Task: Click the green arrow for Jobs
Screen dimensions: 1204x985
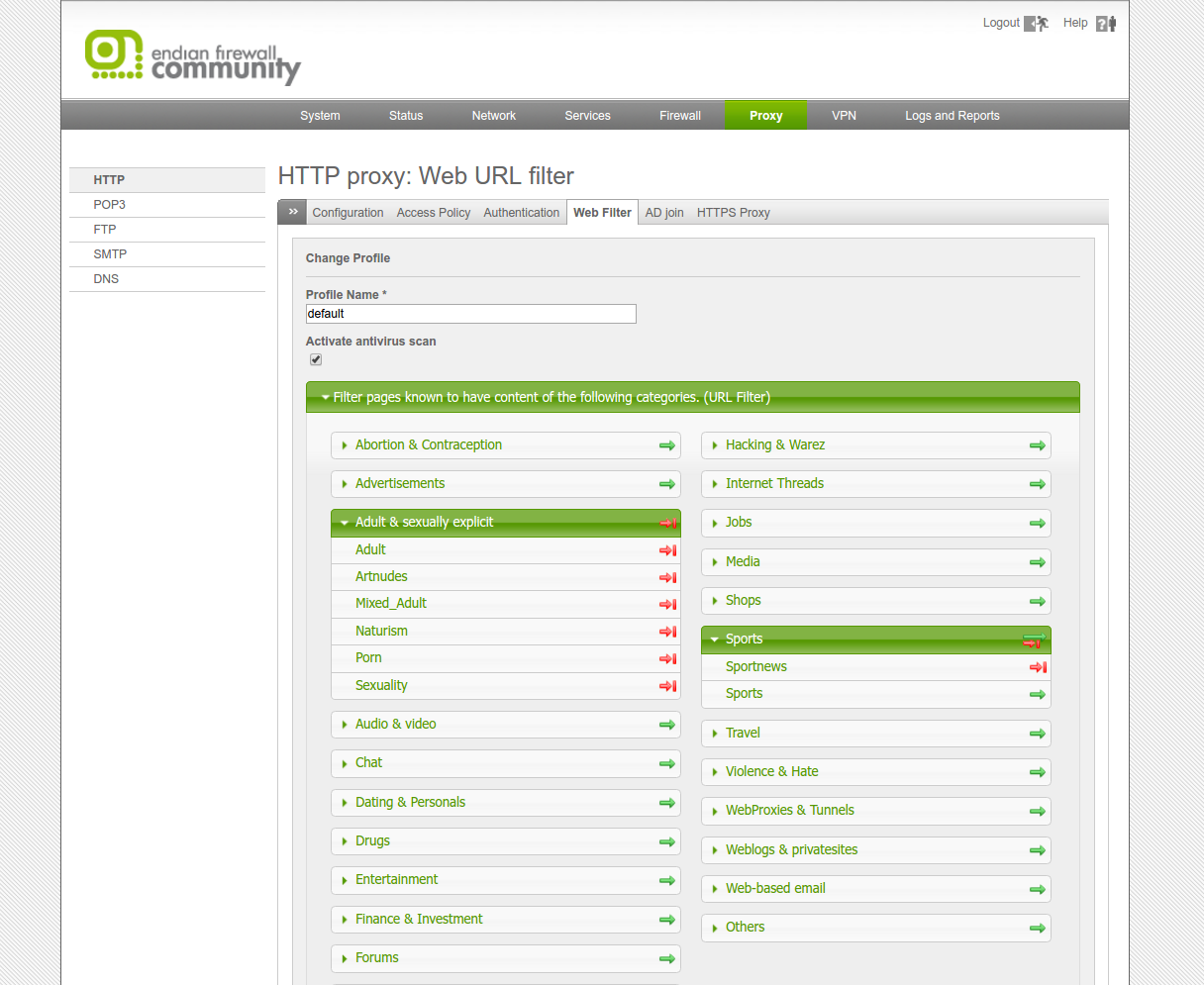Action: click(x=1038, y=523)
